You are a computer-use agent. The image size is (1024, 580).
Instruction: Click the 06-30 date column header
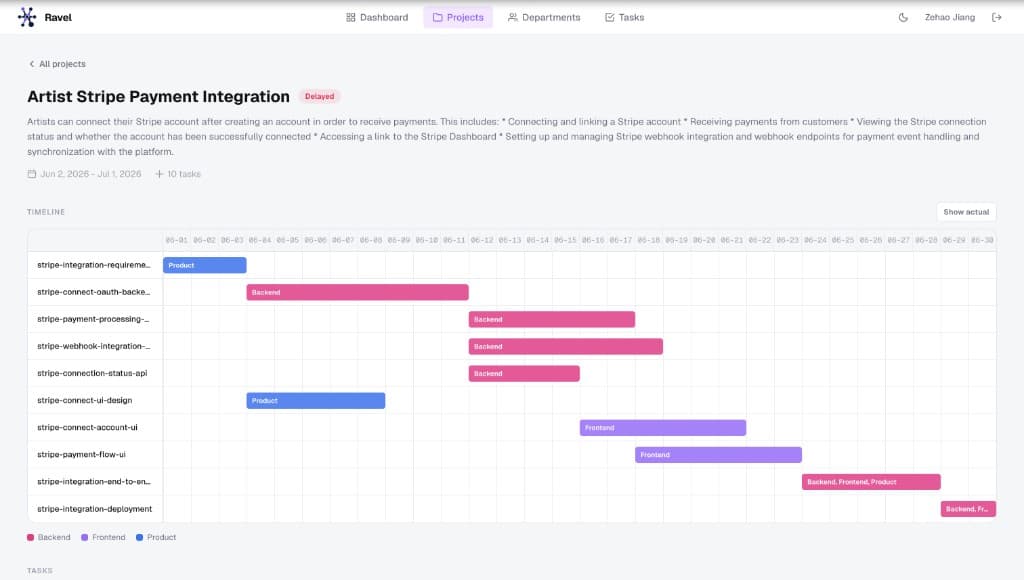tap(982, 240)
